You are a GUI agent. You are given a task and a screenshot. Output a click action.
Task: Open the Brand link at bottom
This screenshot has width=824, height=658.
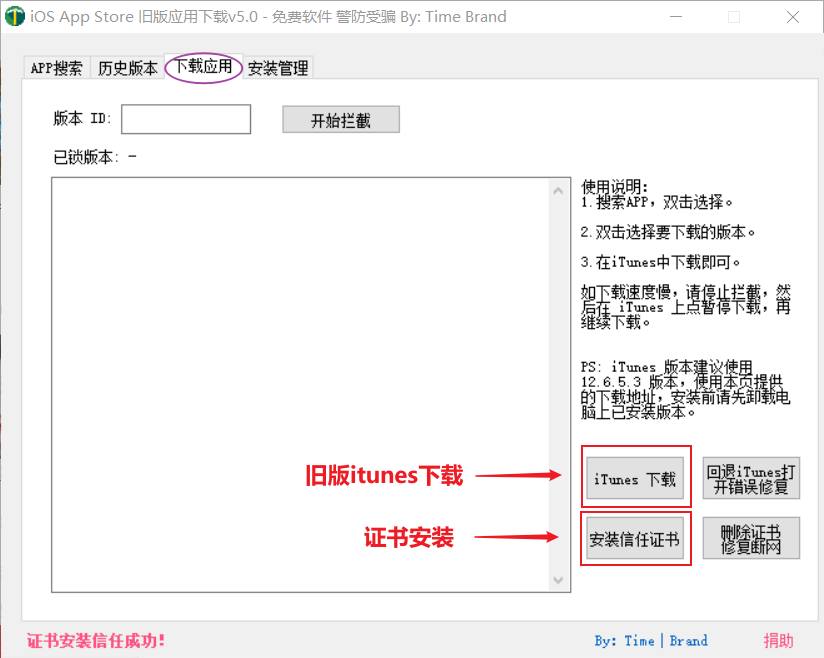point(688,641)
